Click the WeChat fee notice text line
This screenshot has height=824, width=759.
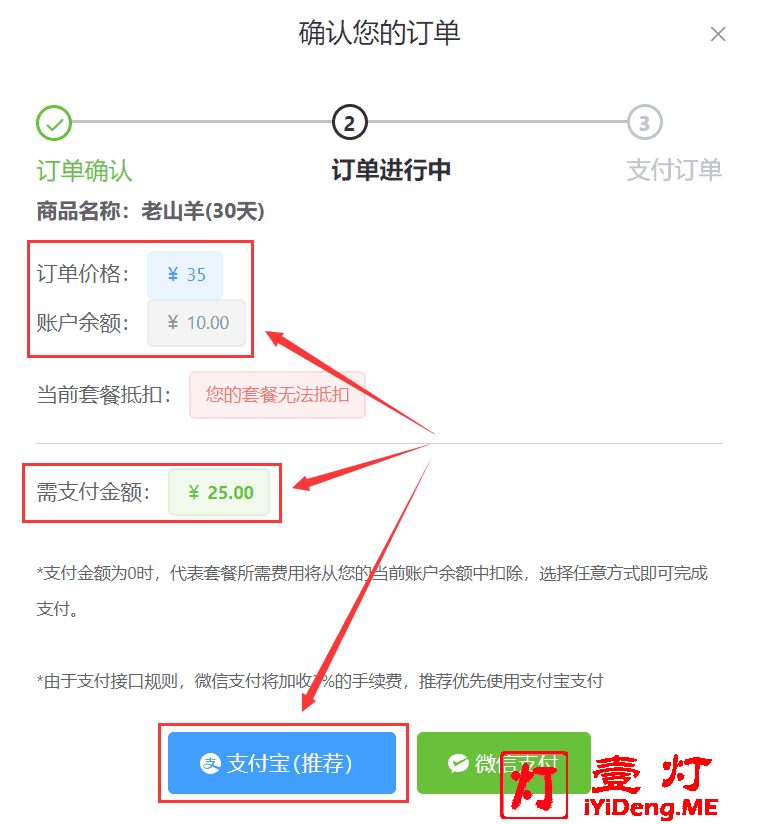point(320,681)
